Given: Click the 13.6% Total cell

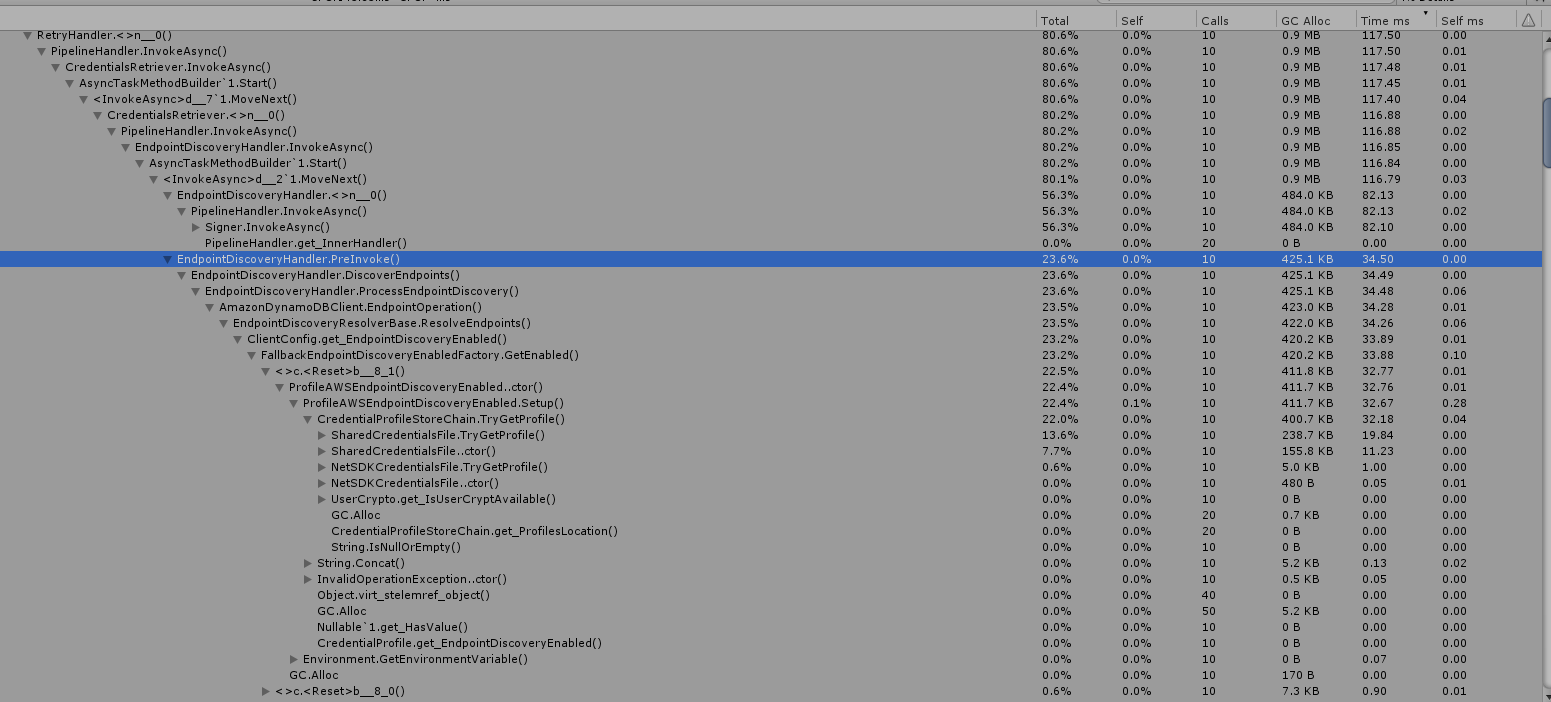Looking at the screenshot, I should [x=1059, y=435].
